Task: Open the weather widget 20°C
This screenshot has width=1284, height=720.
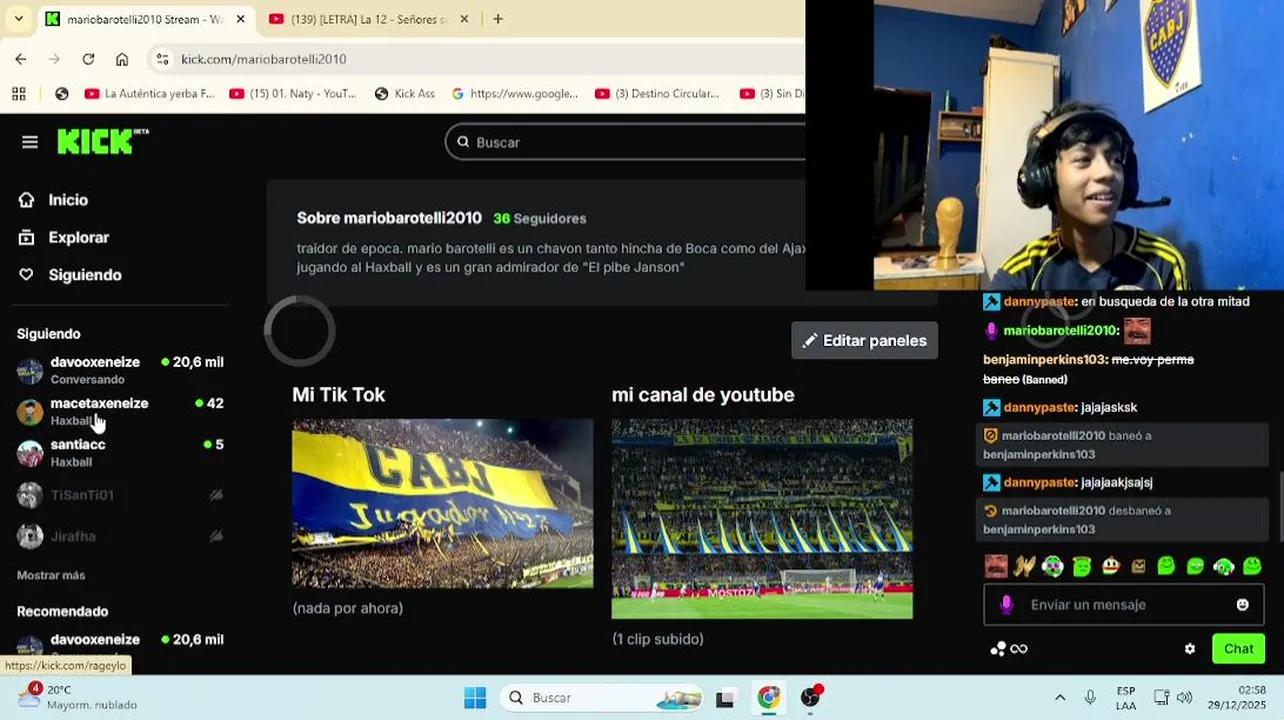Action: 77,697
